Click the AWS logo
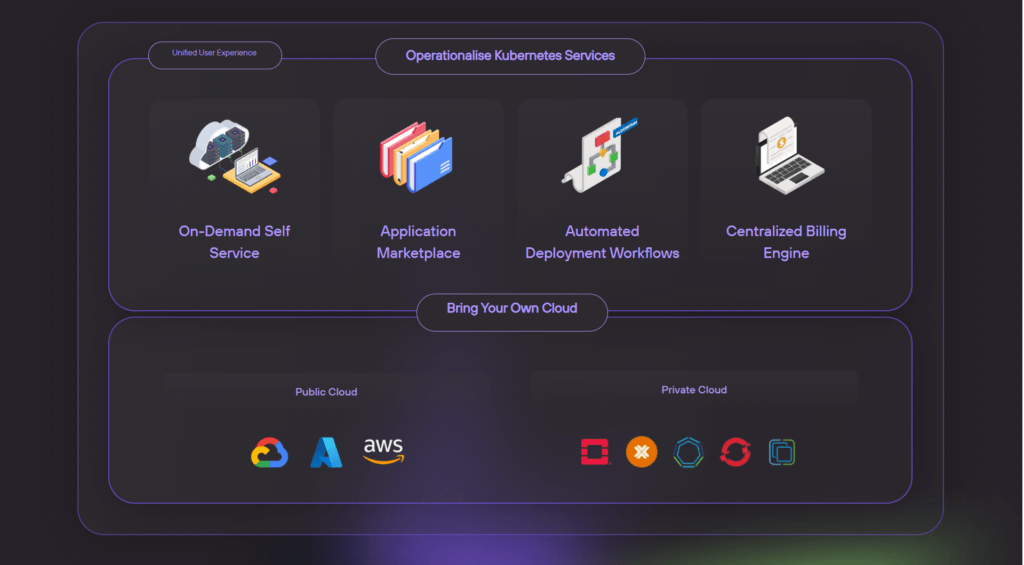 383,451
